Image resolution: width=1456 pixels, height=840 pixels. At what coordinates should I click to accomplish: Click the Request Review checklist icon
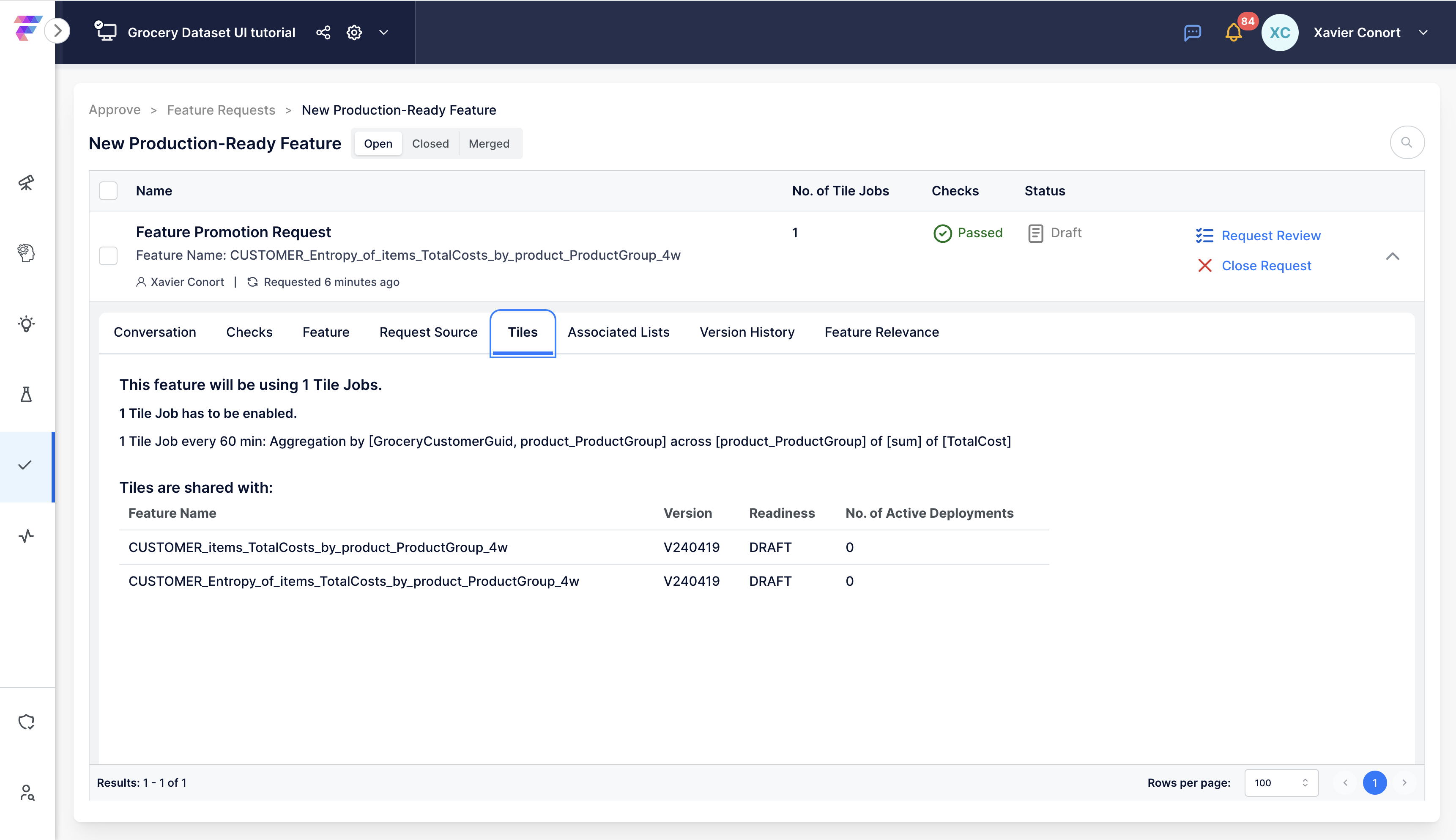point(1204,236)
